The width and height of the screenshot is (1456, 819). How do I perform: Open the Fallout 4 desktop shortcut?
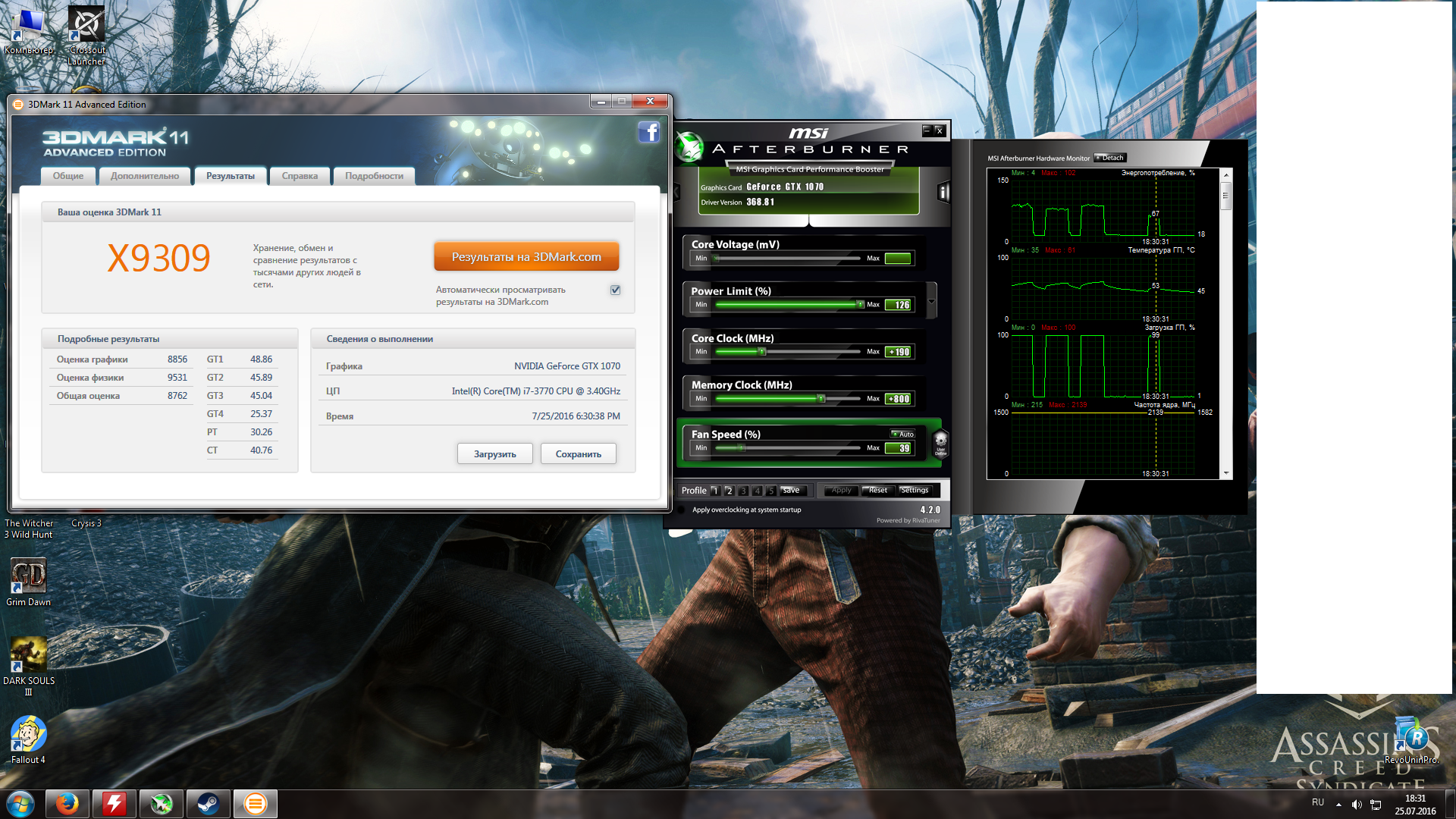[x=28, y=735]
